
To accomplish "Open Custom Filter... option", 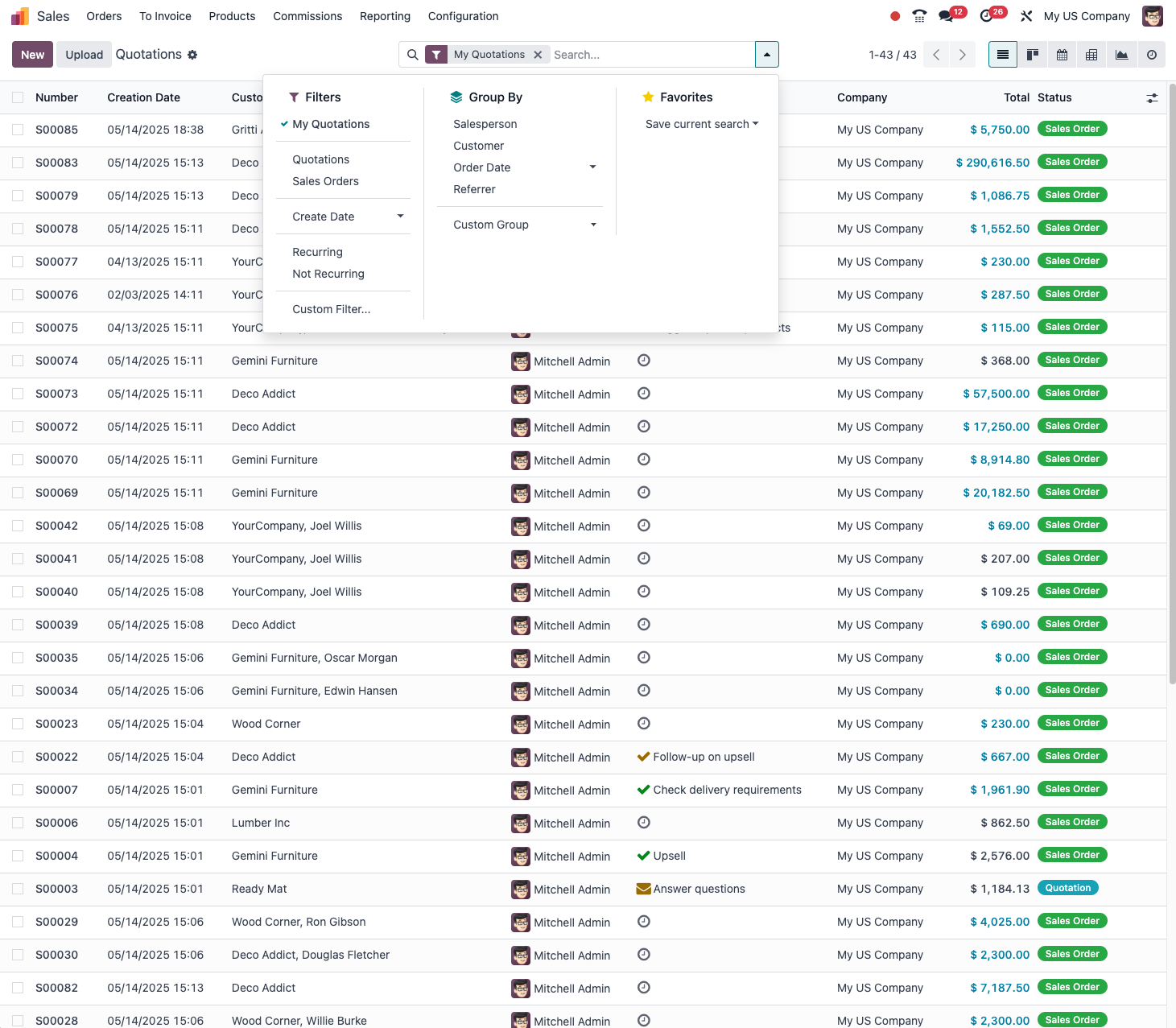I will [332, 309].
